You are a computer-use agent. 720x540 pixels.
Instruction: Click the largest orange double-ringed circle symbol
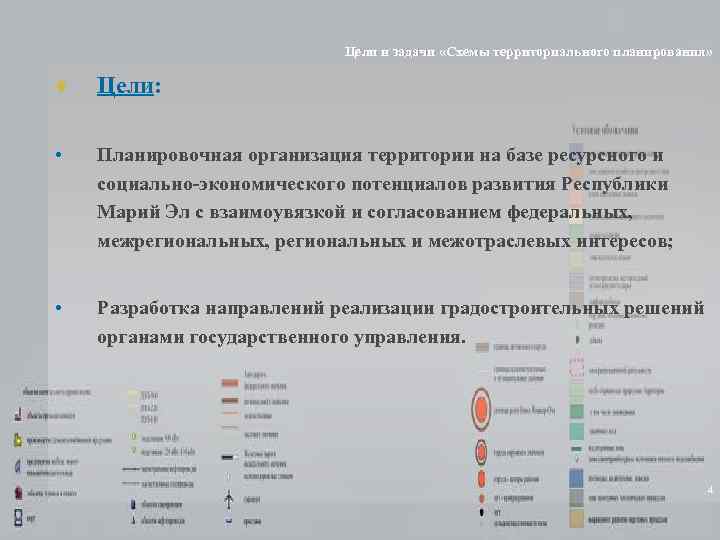[481, 409]
